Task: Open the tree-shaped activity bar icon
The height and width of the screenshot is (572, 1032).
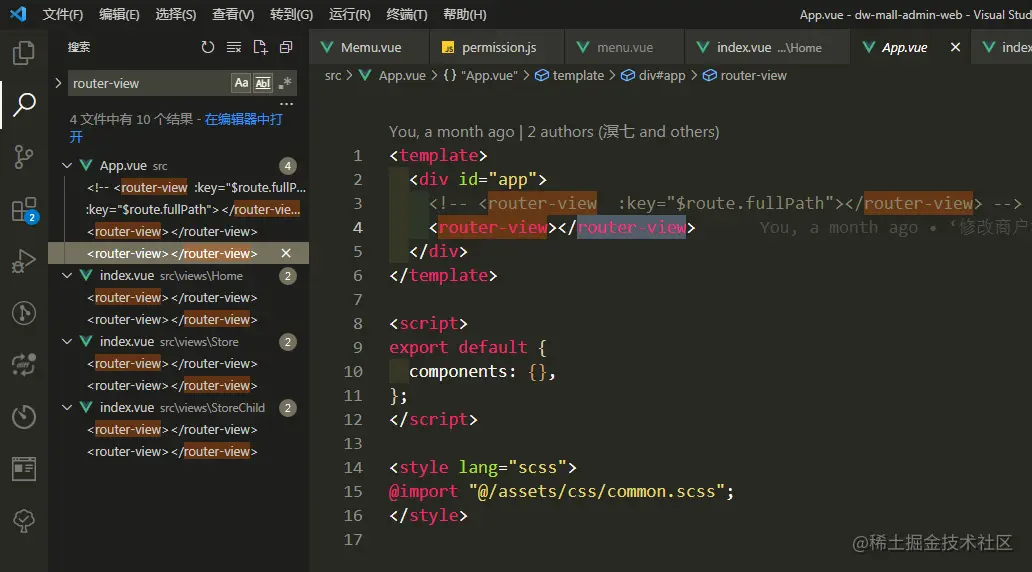Action: [x=24, y=521]
